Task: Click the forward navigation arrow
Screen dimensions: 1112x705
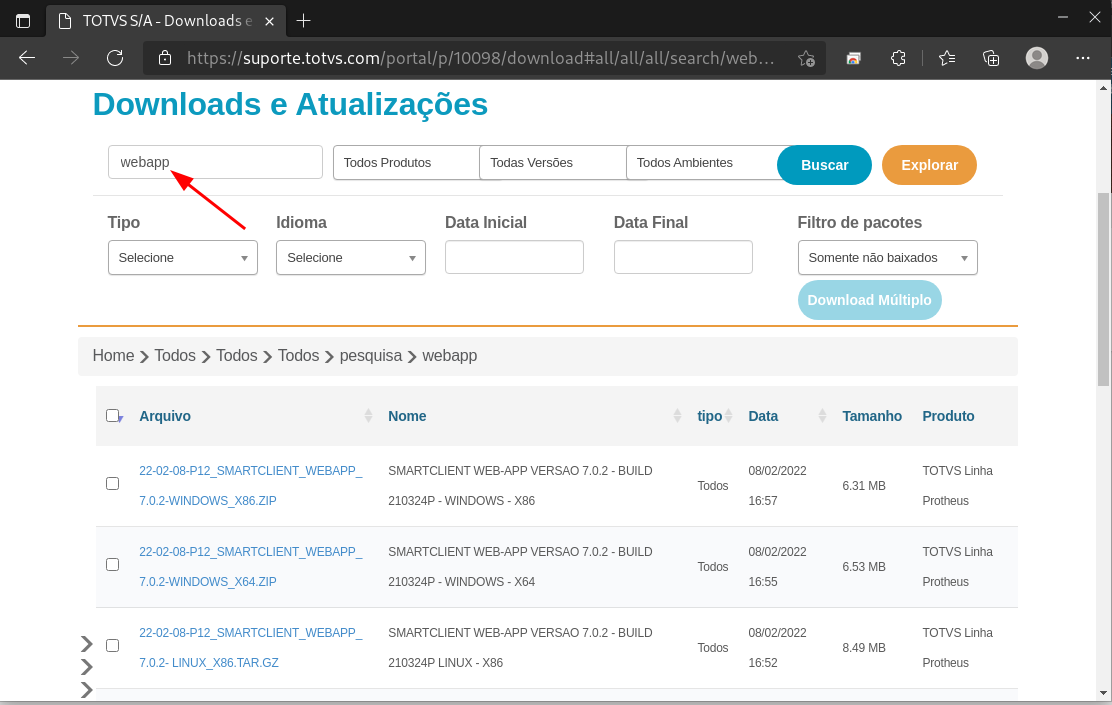Action: [71, 58]
